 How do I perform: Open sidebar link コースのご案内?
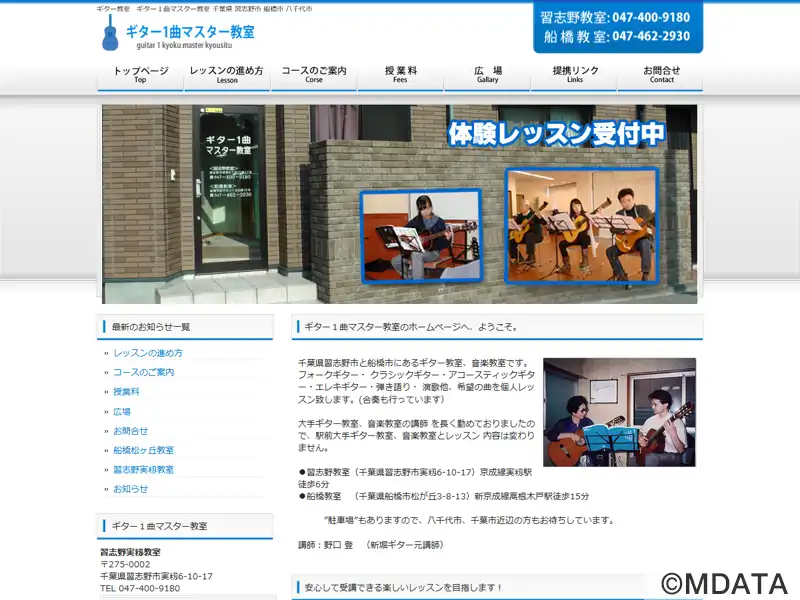(143, 372)
